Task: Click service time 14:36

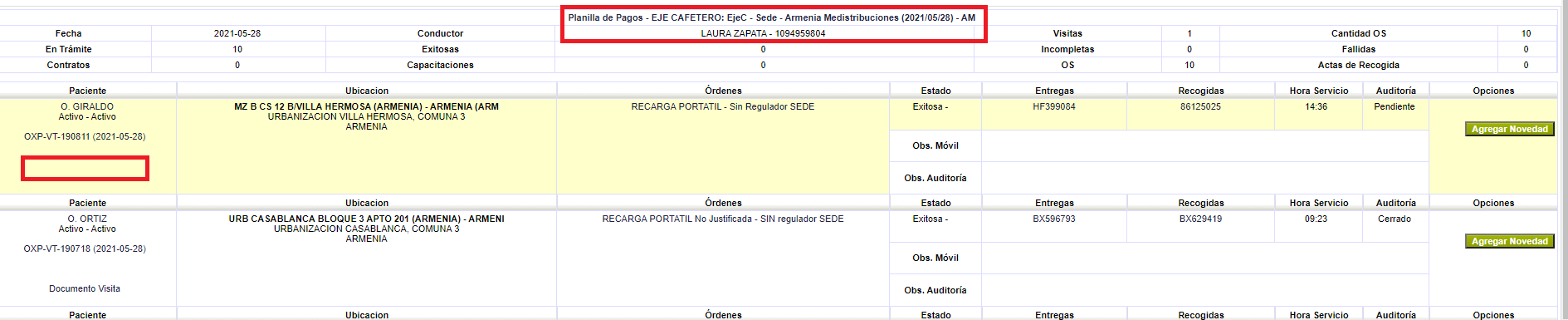Action: tap(1316, 106)
